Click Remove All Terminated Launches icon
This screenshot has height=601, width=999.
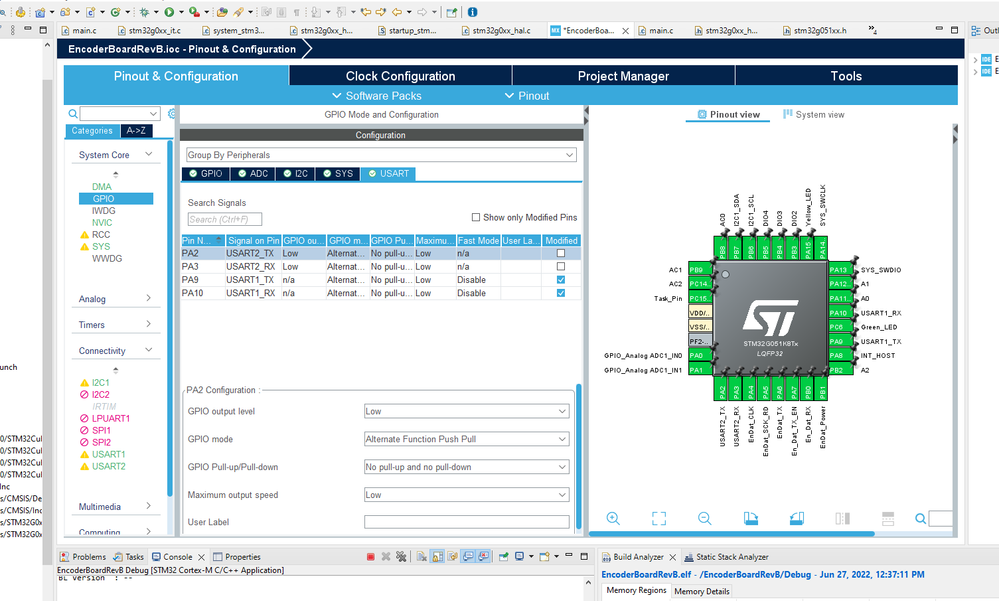pos(401,557)
